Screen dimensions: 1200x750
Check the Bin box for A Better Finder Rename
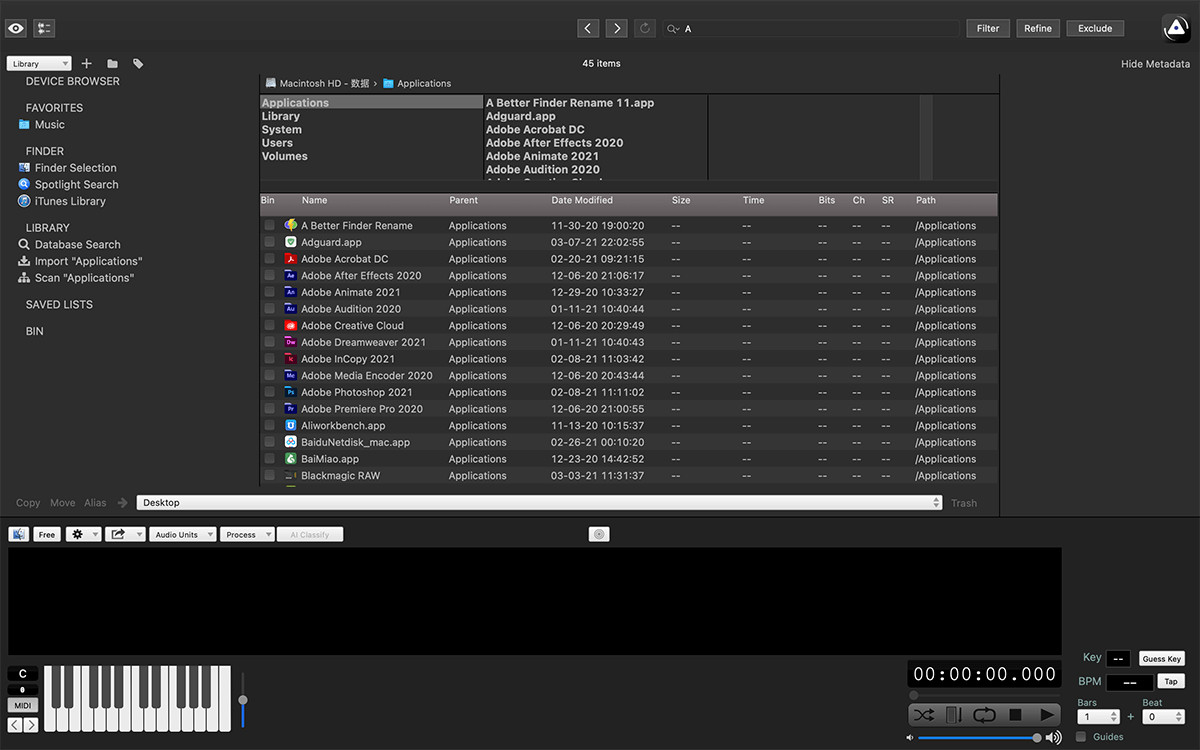point(269,225)
